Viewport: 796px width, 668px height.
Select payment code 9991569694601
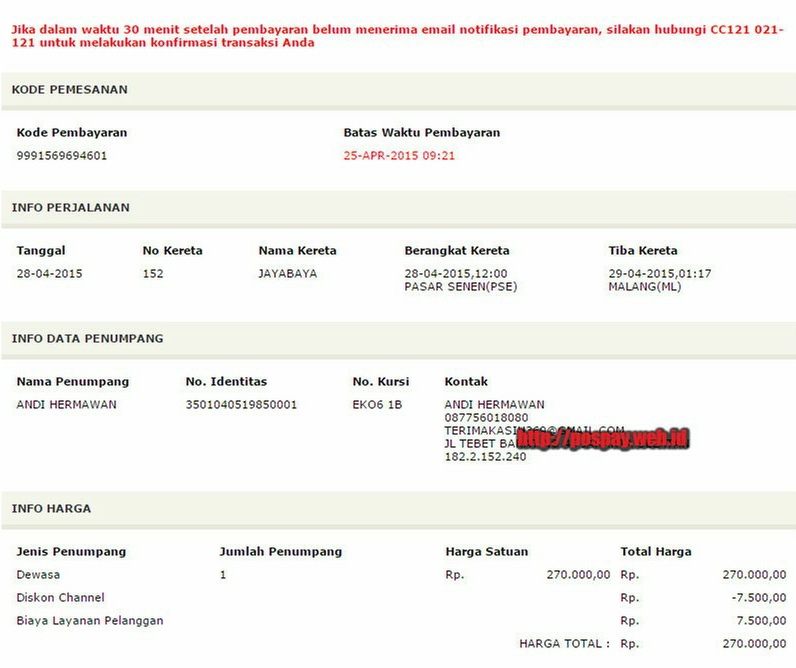(62, 156)
